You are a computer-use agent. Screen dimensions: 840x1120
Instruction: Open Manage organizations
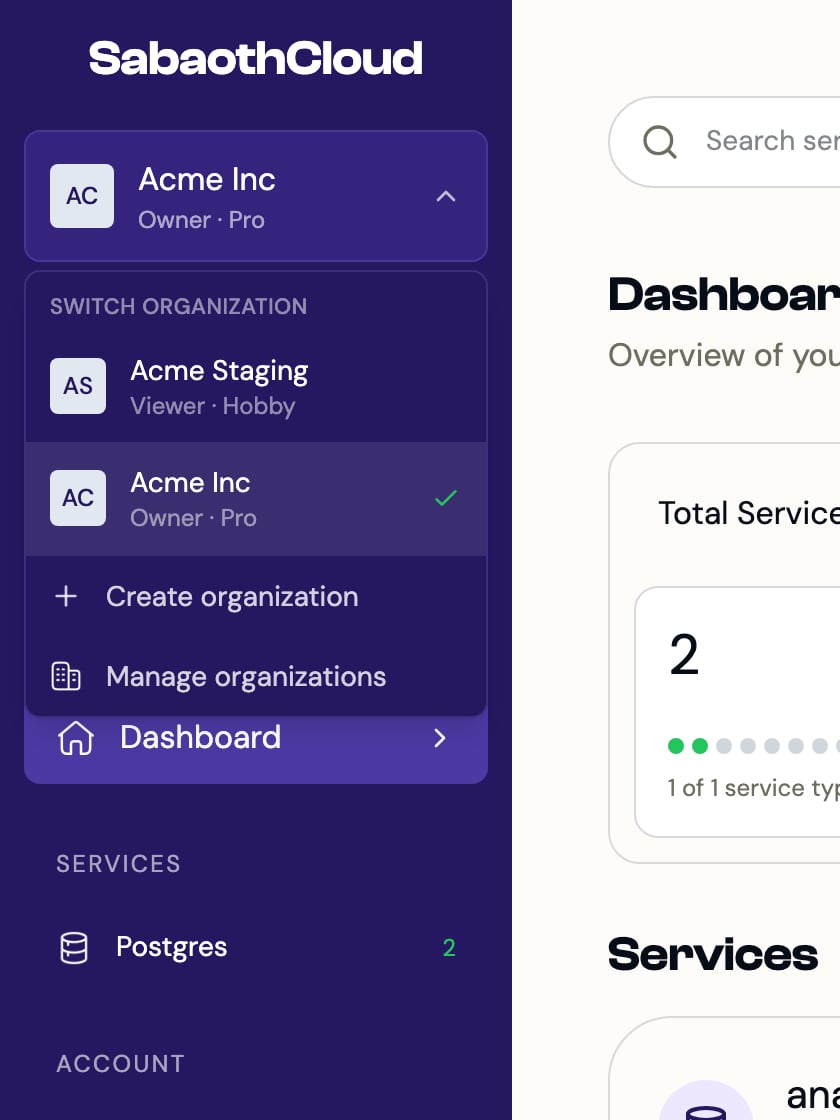click(256, 676)
